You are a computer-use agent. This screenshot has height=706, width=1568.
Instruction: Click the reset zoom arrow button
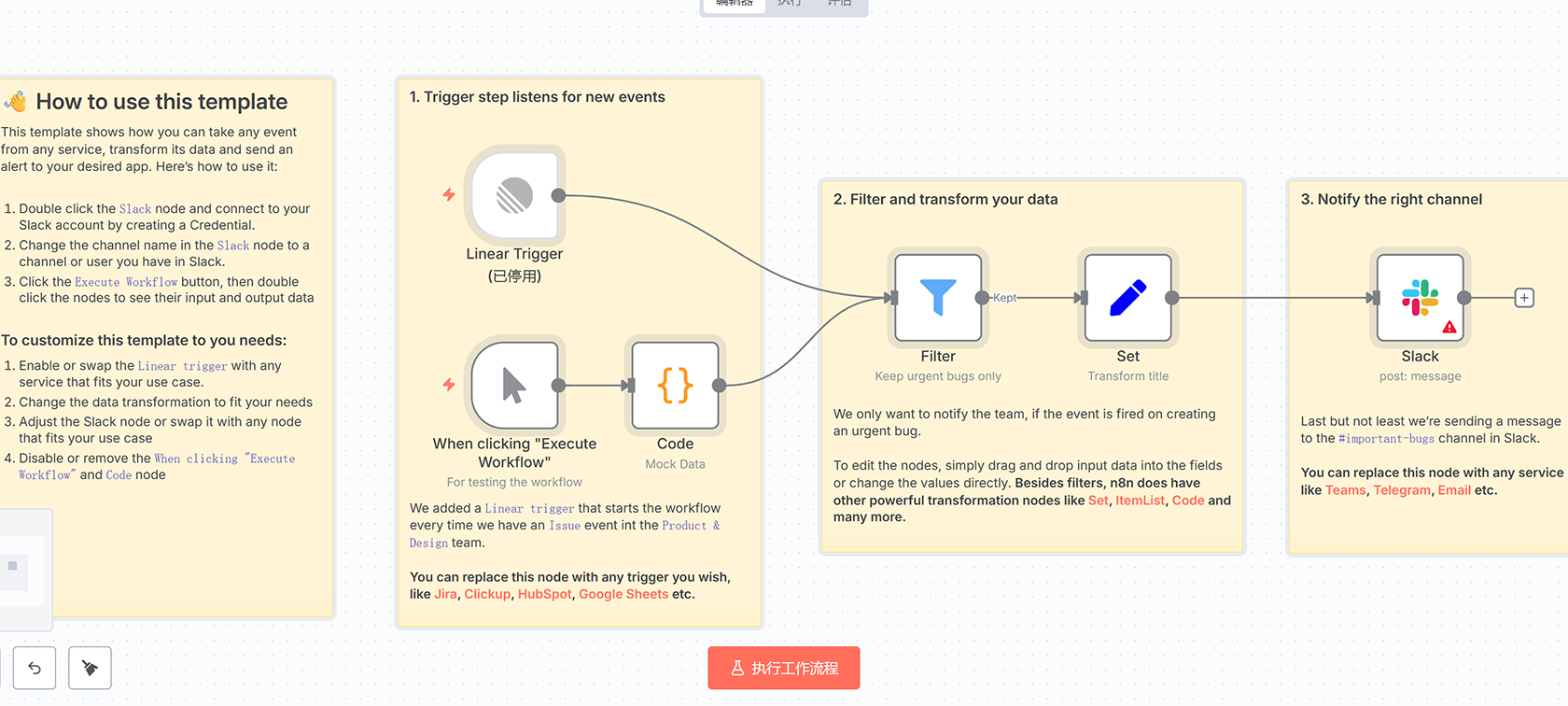(x=35, y=668)
